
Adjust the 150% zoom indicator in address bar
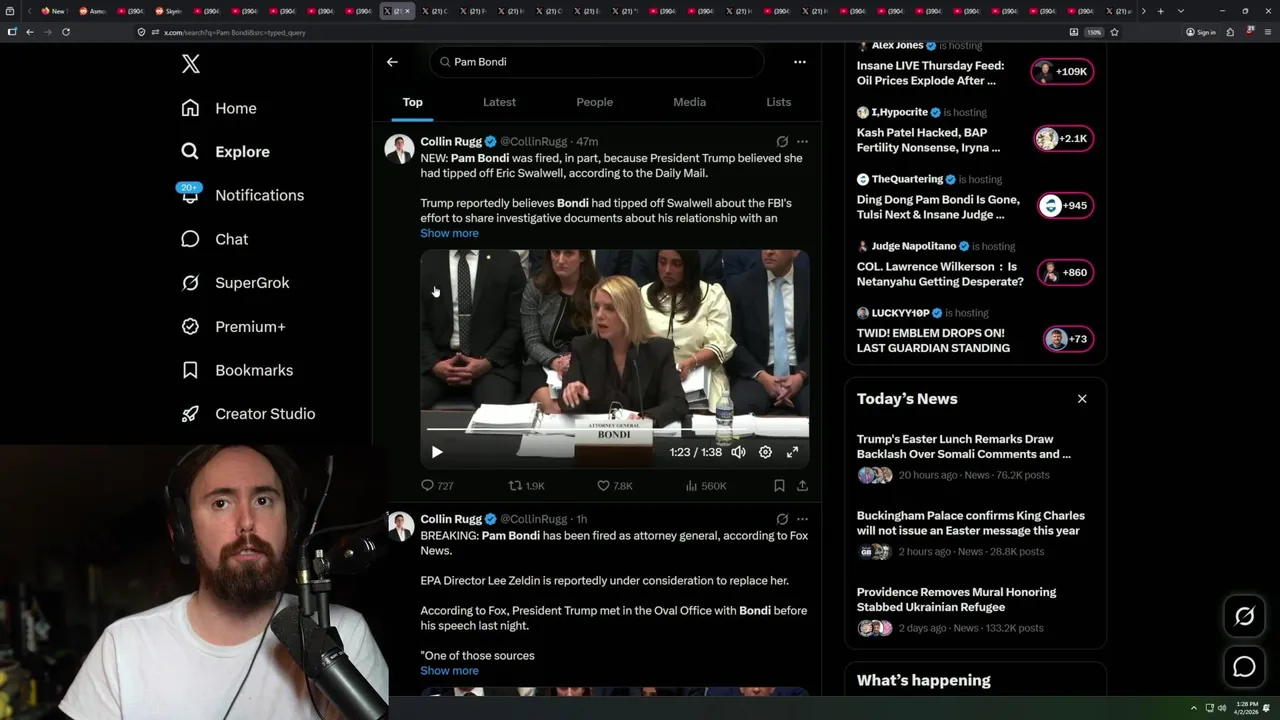(x=1094, y=32)
